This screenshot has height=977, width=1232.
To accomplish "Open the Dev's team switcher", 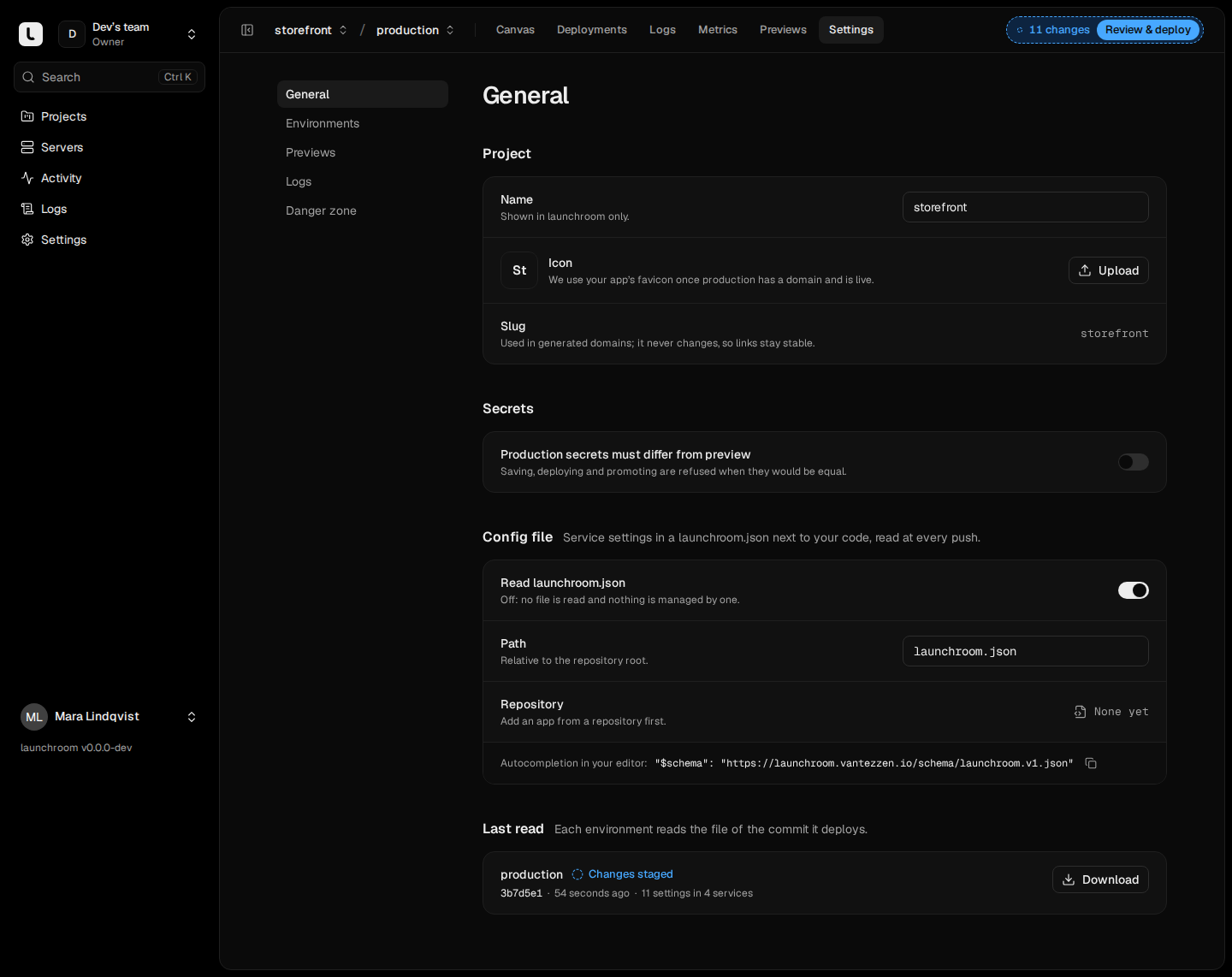I will click(x=128, y=34).
